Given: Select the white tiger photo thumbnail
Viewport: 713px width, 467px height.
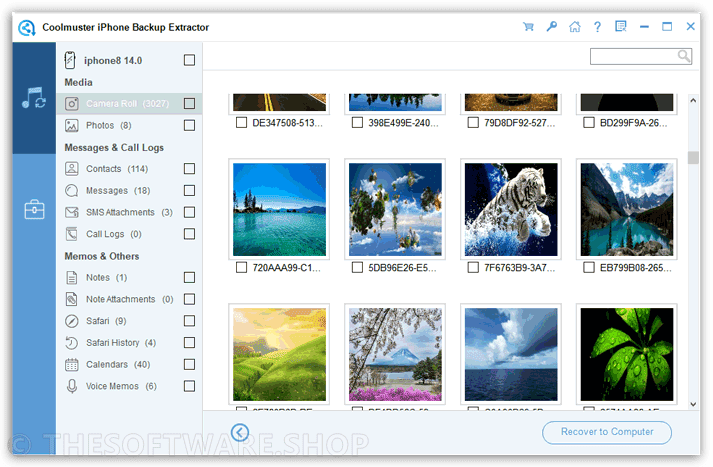Looking at the screenshot, I should (511, 209).
